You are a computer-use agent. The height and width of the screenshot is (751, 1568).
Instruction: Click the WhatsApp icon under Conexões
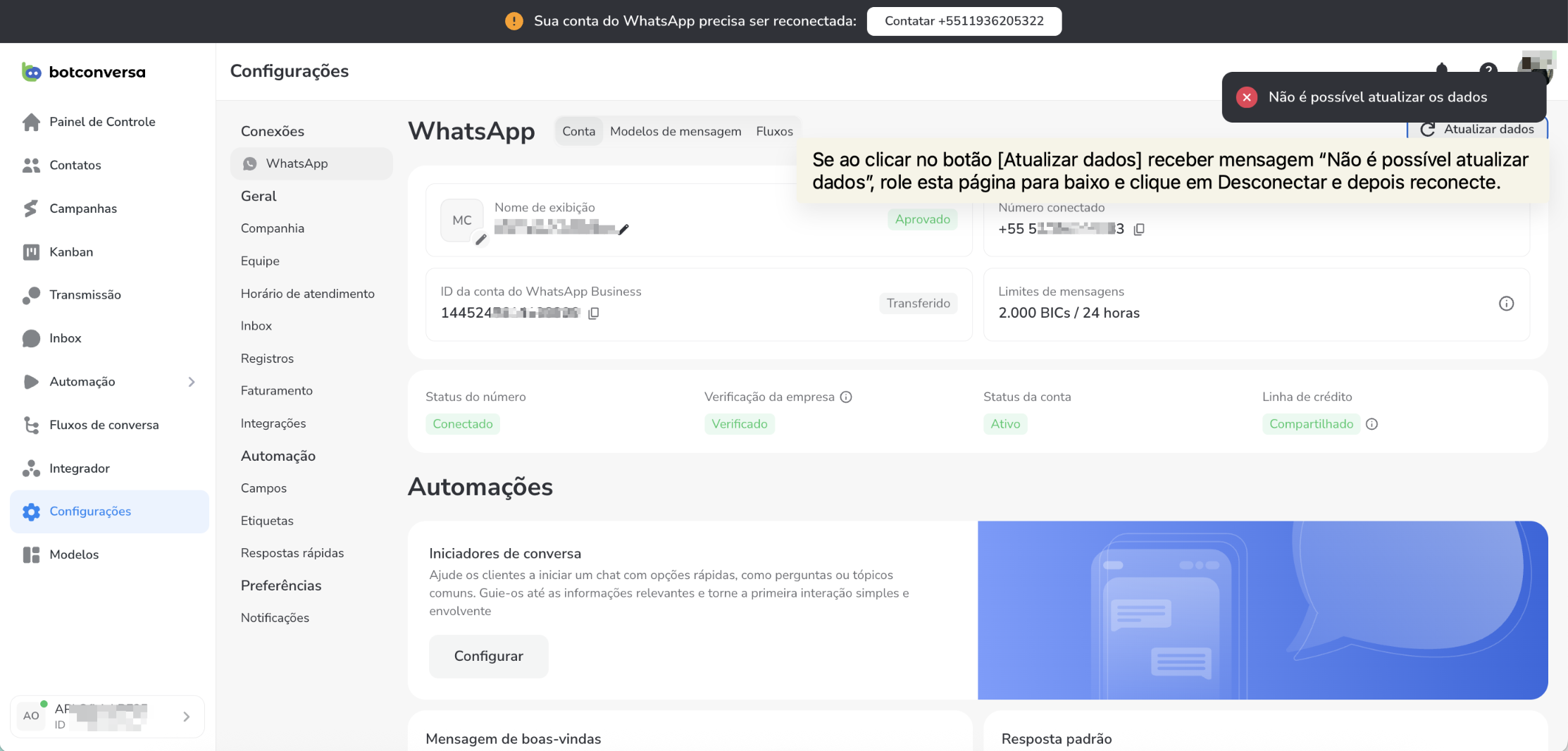point(250,163)
